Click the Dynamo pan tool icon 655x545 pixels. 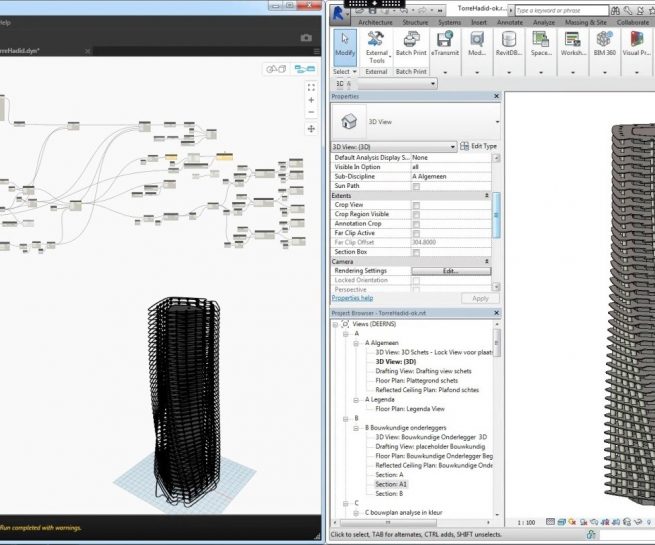pos(311,129)
